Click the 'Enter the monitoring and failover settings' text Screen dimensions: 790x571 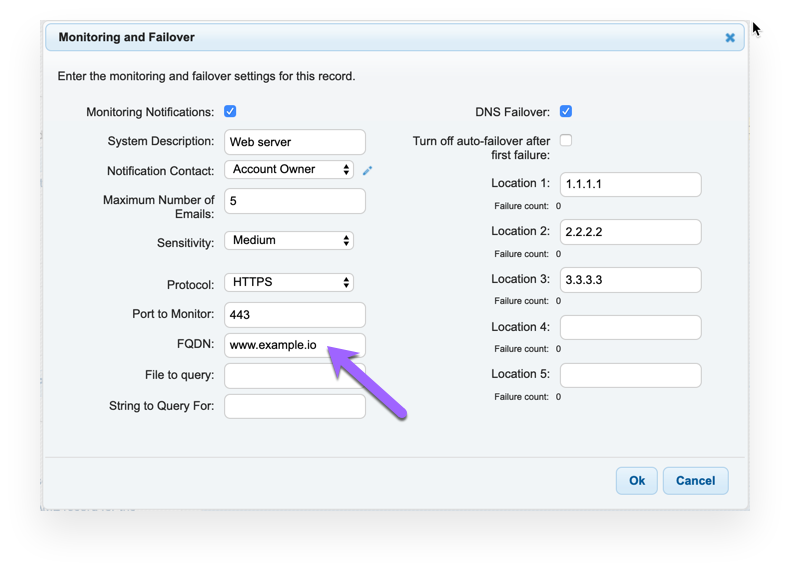pyautogui.click(x=206, y=76)
